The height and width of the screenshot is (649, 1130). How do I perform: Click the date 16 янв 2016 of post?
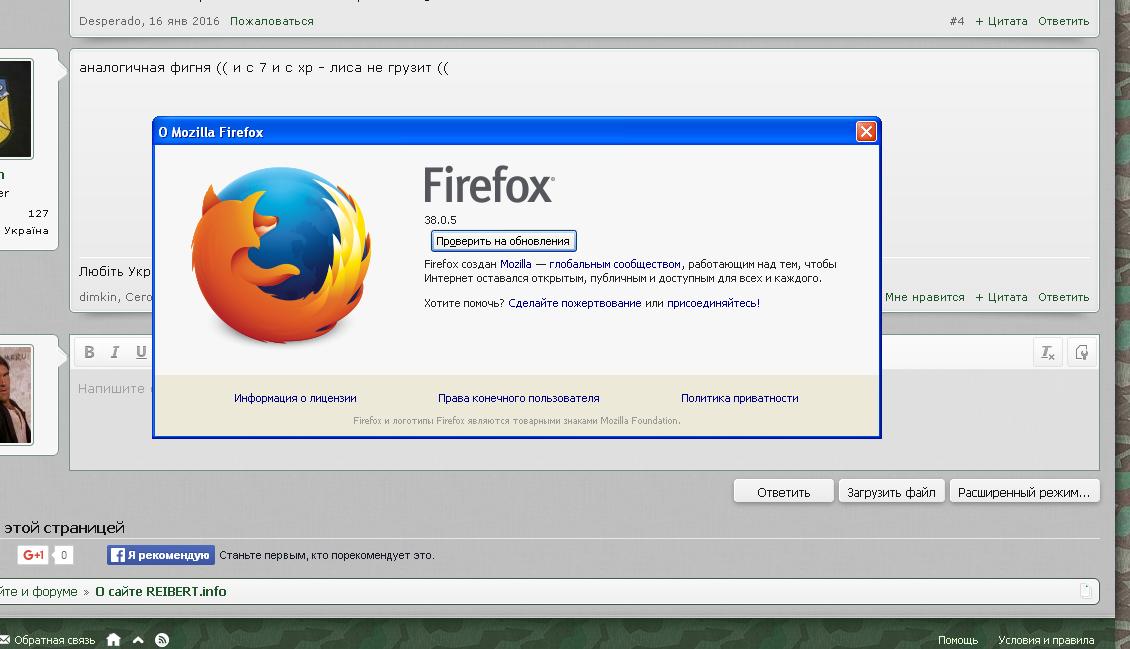pos(184,21)
